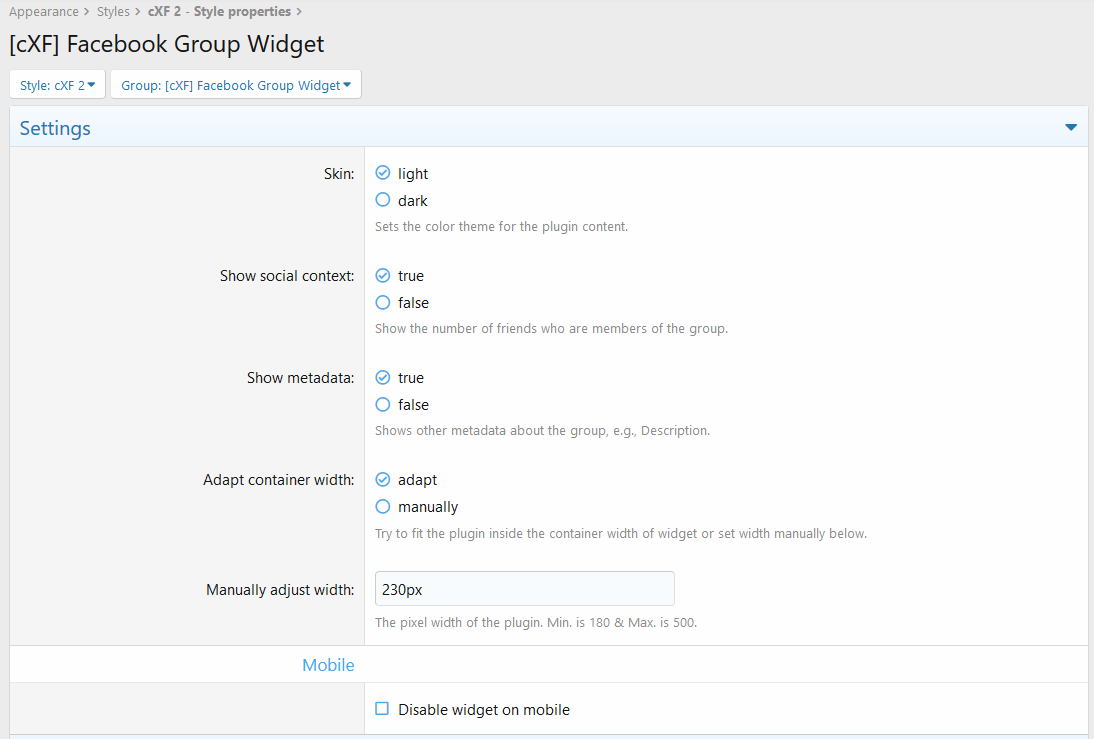Select the light skin radio button
The width and height of the screenshot is (1094, 739).
(x=383, y=173)
